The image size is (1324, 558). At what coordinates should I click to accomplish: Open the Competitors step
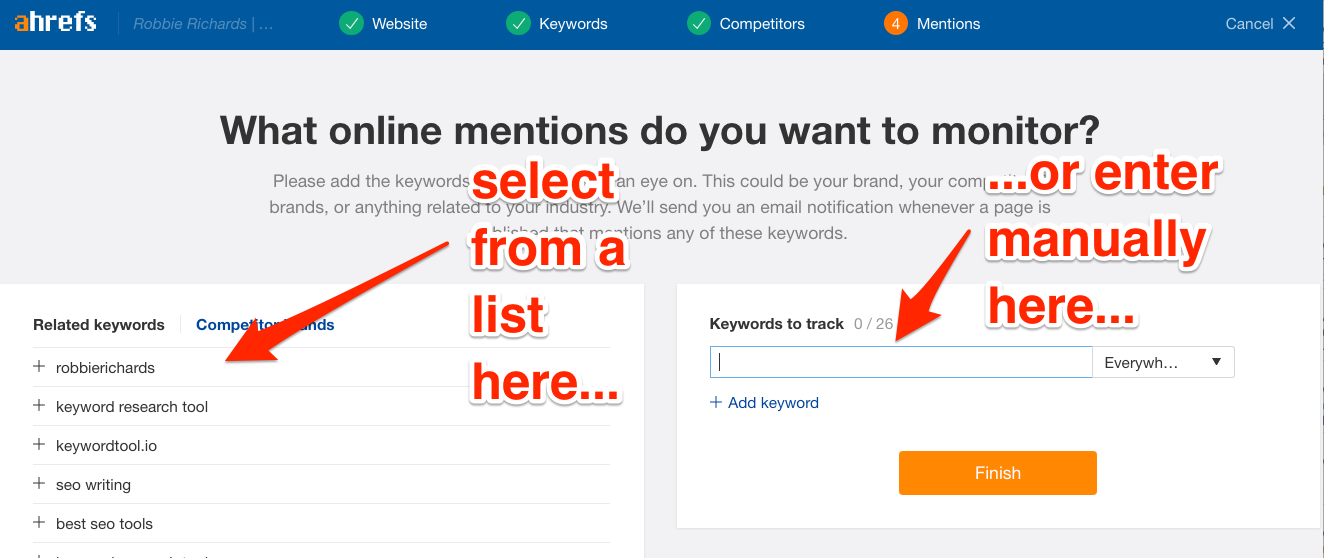pos(762,23)
